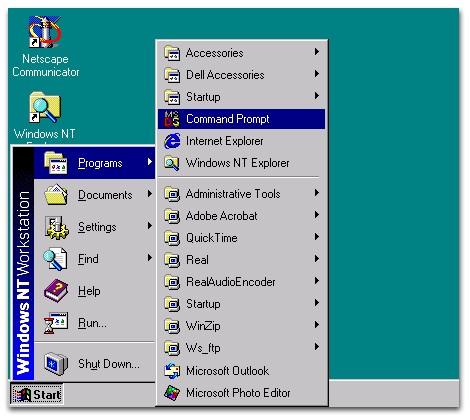470x420 pixels.
Task: Open the Netscape Communicator desktop shortcut icon
Action: click(x=45, y=32)
